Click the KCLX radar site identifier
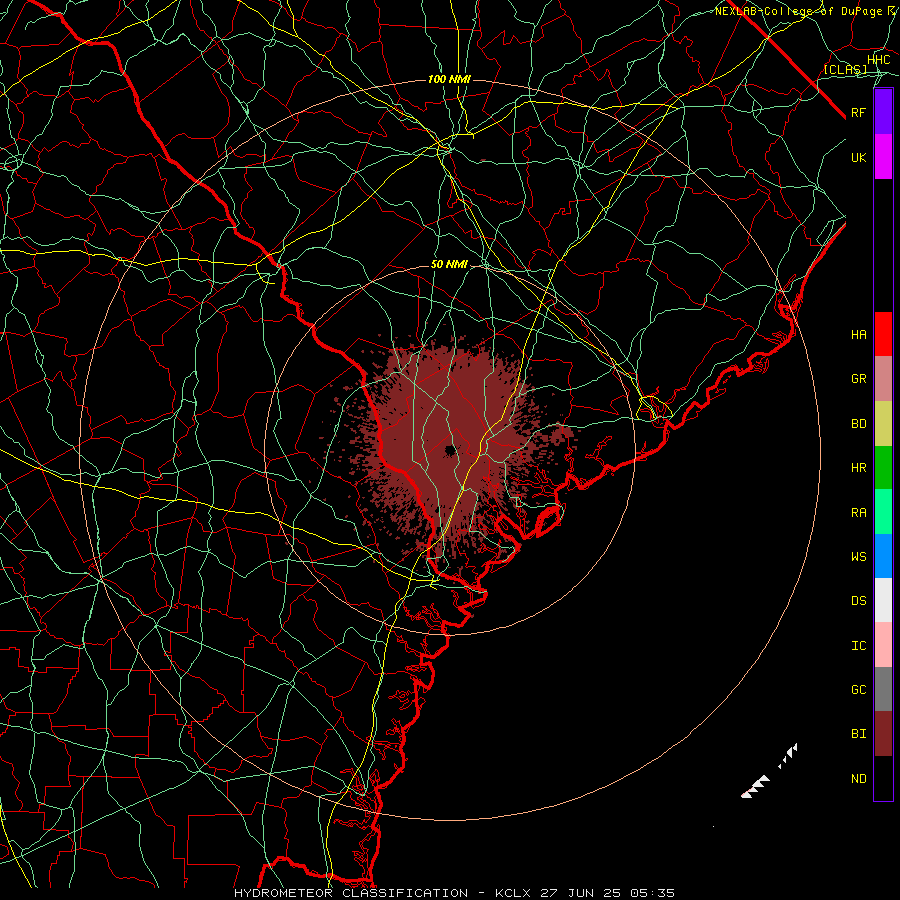 point(513,893)
